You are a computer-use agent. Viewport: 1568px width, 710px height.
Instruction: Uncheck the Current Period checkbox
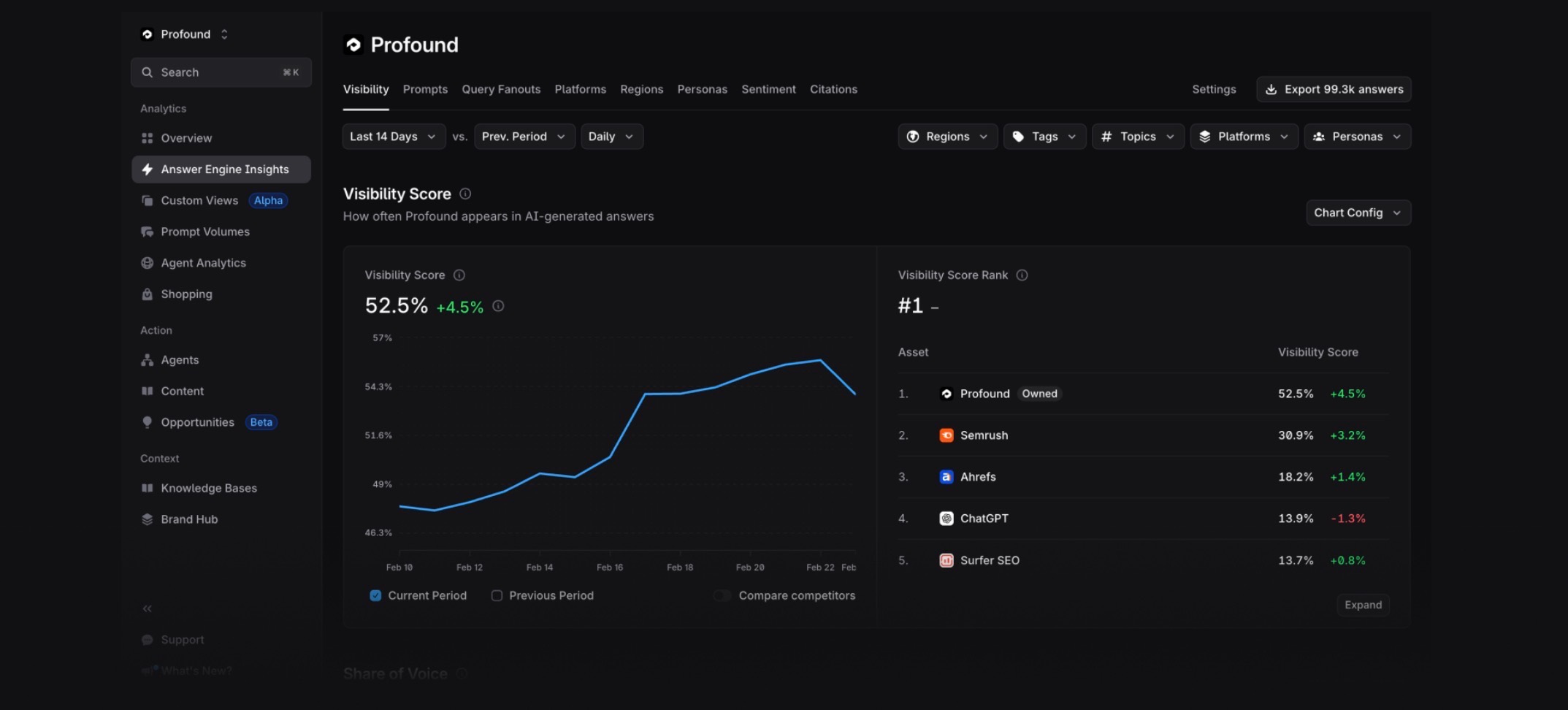[375, 595]
